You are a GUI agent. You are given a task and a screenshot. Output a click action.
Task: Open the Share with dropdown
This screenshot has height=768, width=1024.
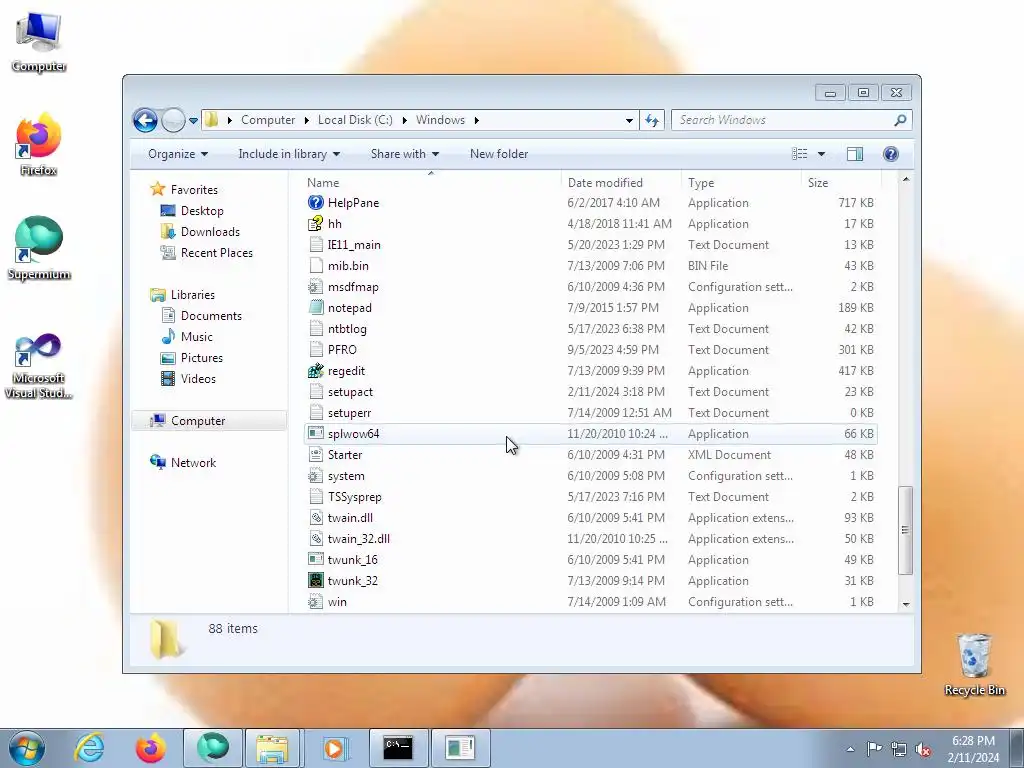point(405,154)
